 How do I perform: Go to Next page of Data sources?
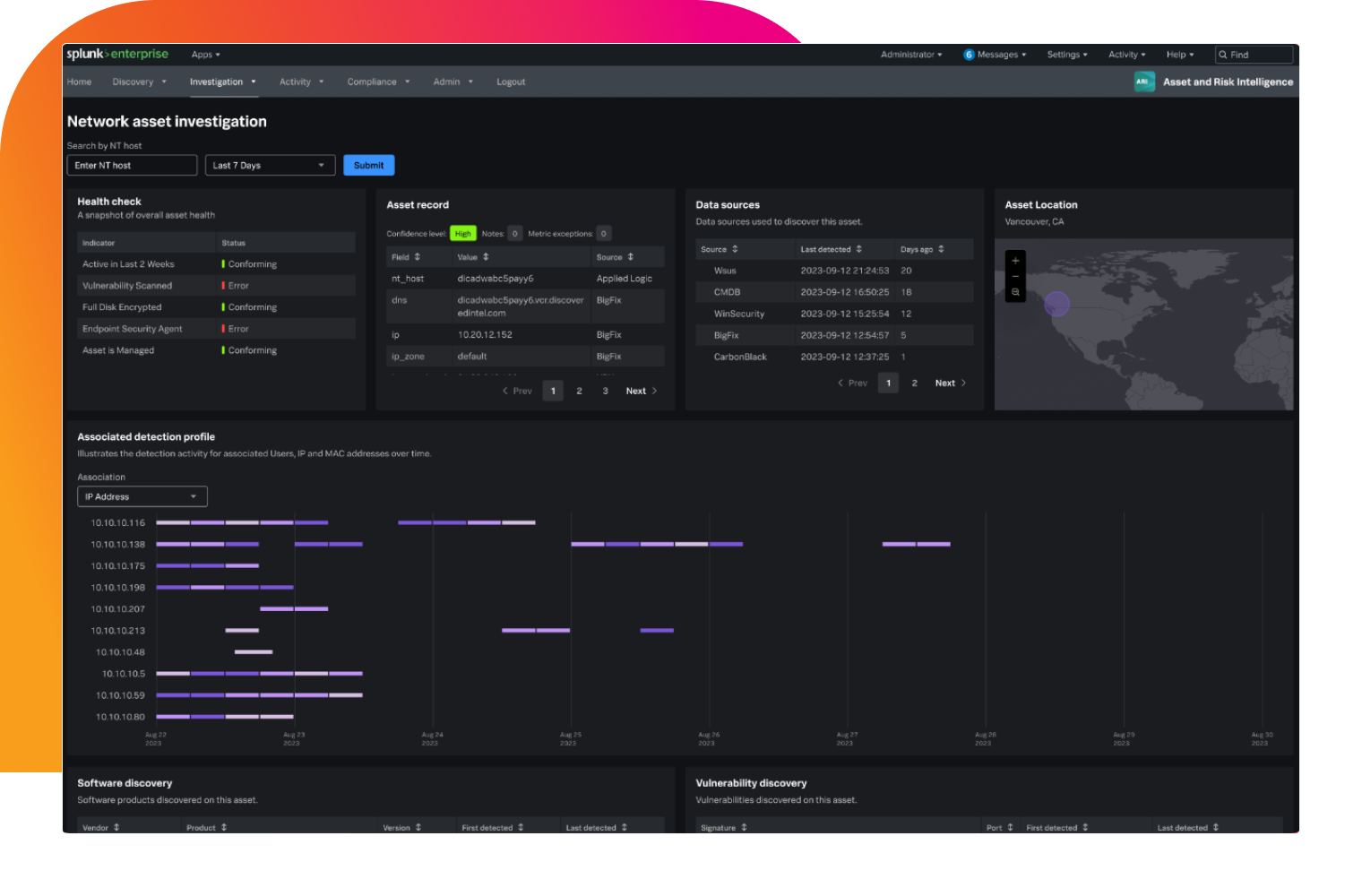944,383
